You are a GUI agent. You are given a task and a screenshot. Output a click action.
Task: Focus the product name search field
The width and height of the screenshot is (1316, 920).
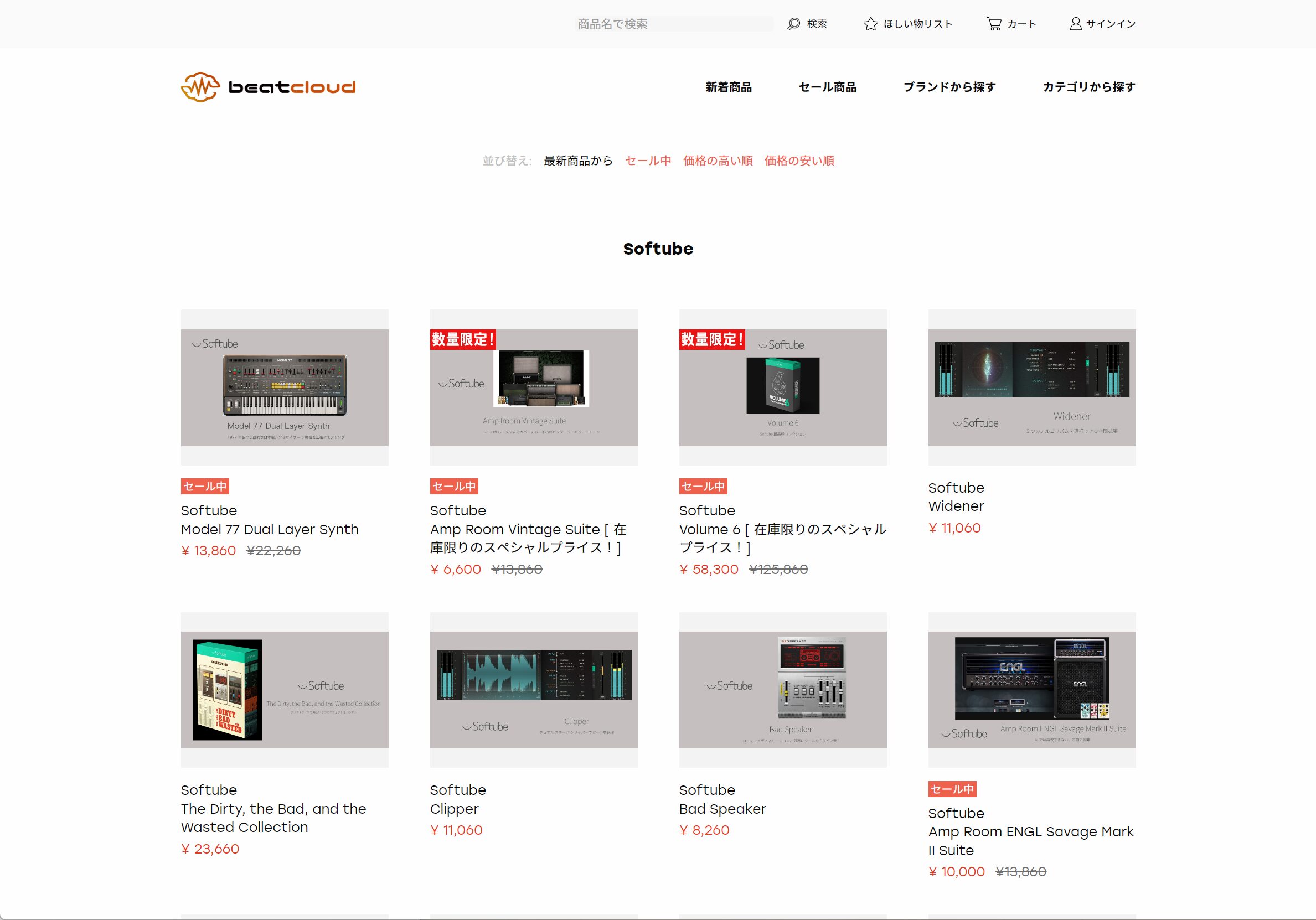click(674, 23)
